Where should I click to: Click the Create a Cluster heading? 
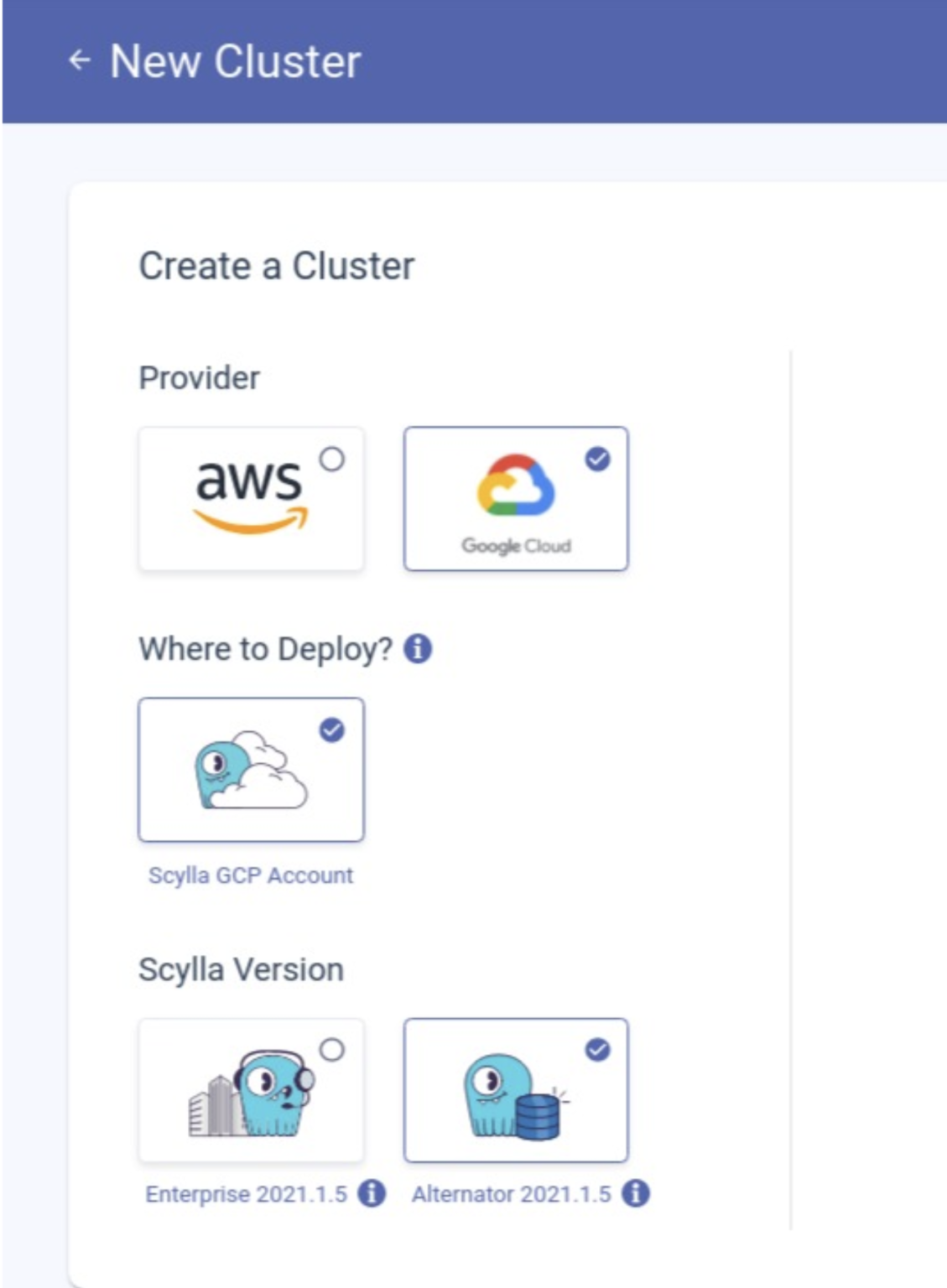(277, 267)
